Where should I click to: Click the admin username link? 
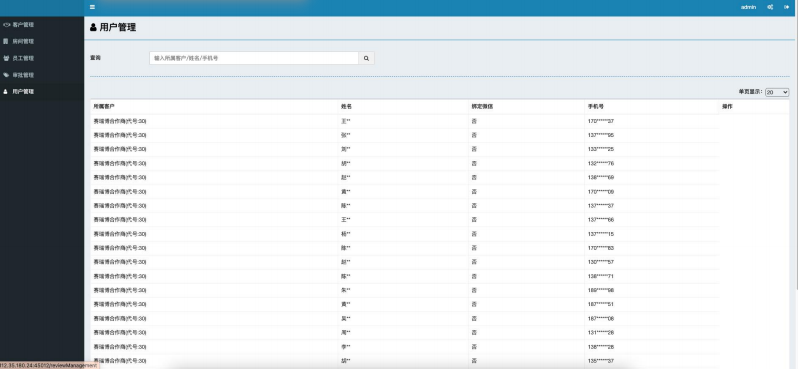coord(748,7)
